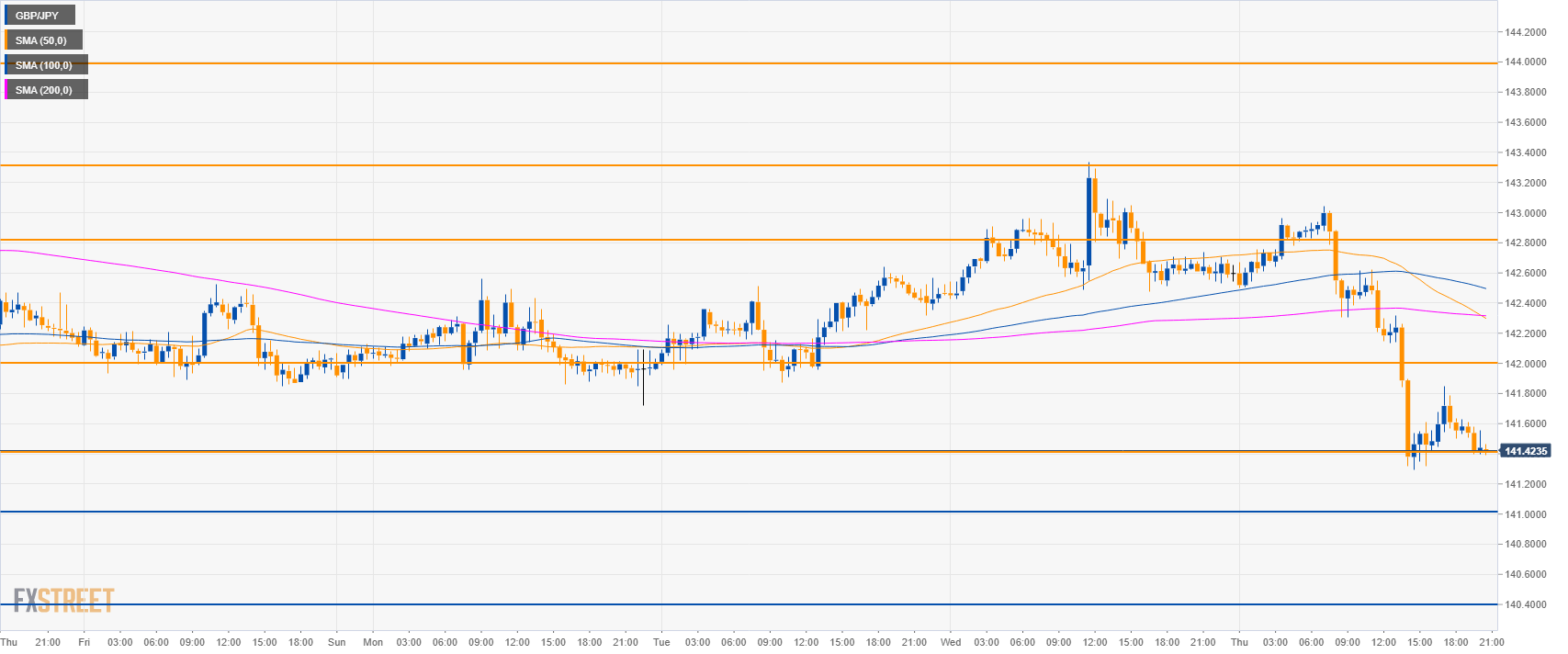This screenshot has width=1568, height=654.
Task: Click the current price tag 141.4235
Action: pos(1525,451)
